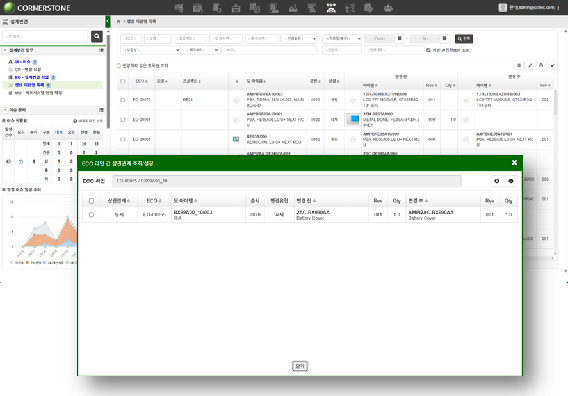Click the print icon above the results table
Viewport: 568px width, 396px height.
pos(541,65)
